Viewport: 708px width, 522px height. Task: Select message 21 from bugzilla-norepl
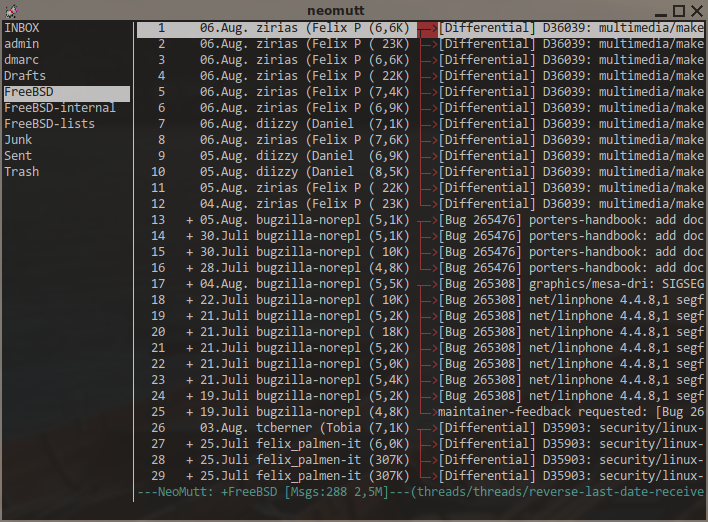420,348
